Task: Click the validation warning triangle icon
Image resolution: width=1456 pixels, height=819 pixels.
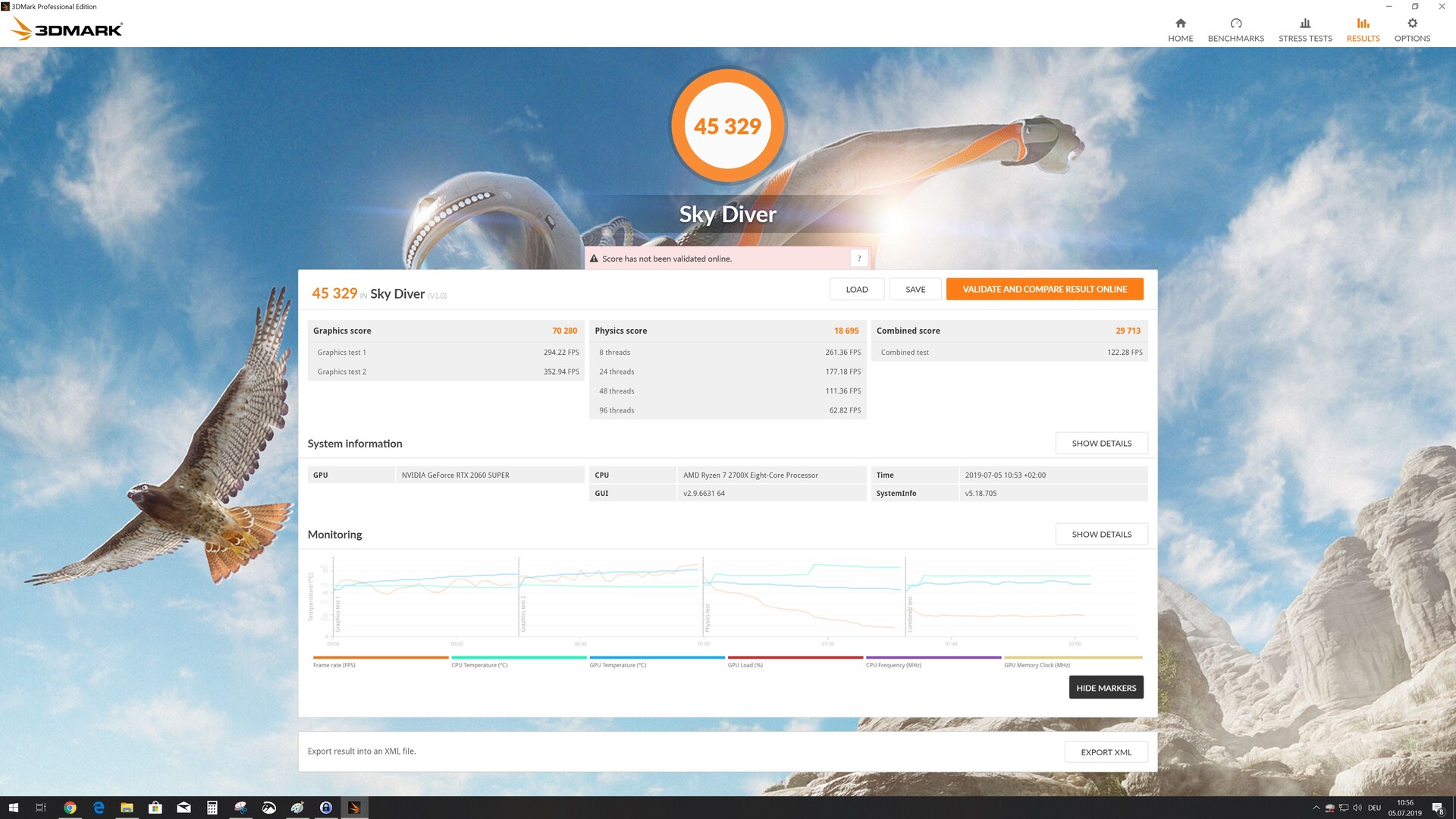Action: coord(594,259)
